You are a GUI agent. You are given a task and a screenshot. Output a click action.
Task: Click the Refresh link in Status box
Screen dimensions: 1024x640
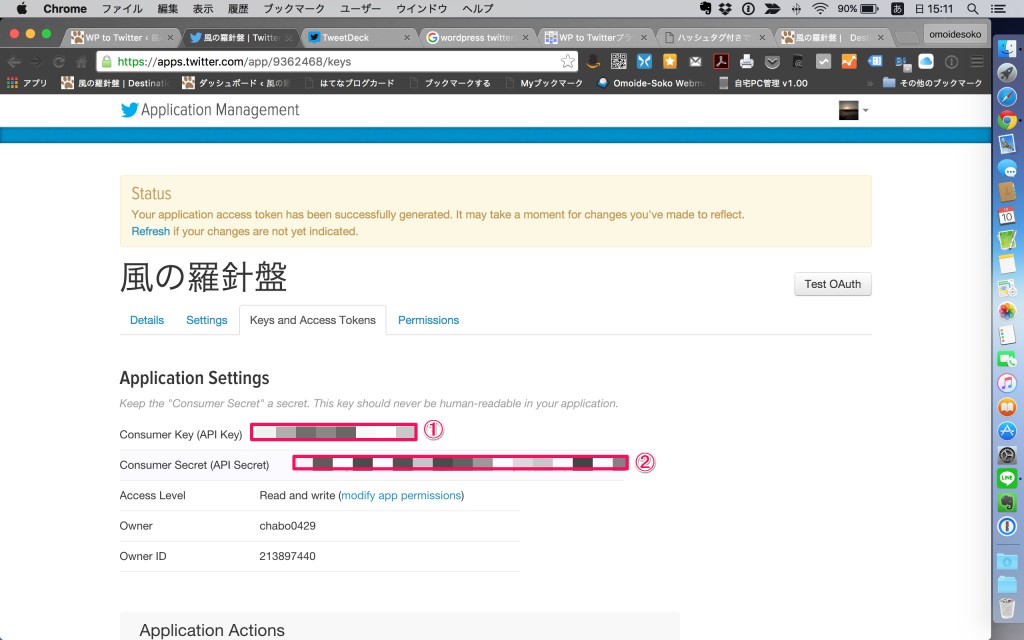(x=150, y=231)
